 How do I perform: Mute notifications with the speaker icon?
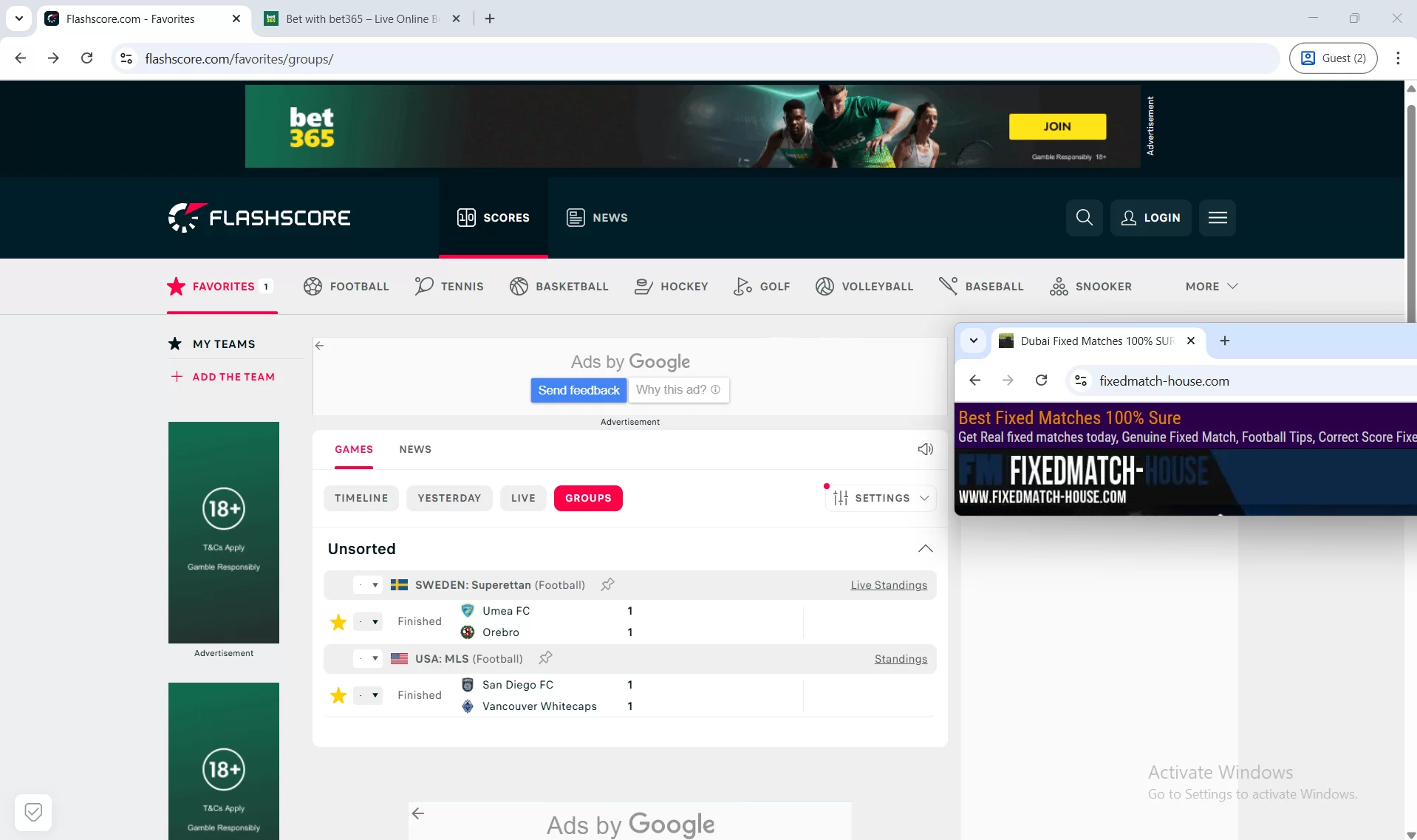(x=925, y=448)
